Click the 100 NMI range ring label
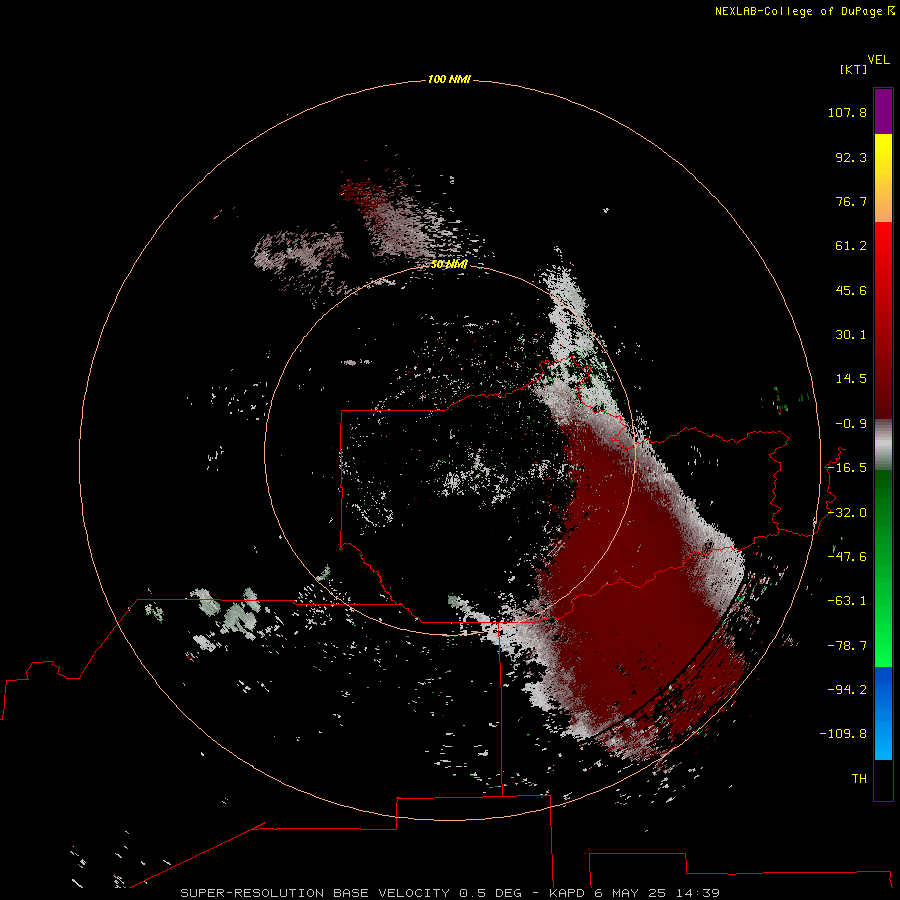Image resolution: width=900 pixels, height=900 pixels. [449, 79]
